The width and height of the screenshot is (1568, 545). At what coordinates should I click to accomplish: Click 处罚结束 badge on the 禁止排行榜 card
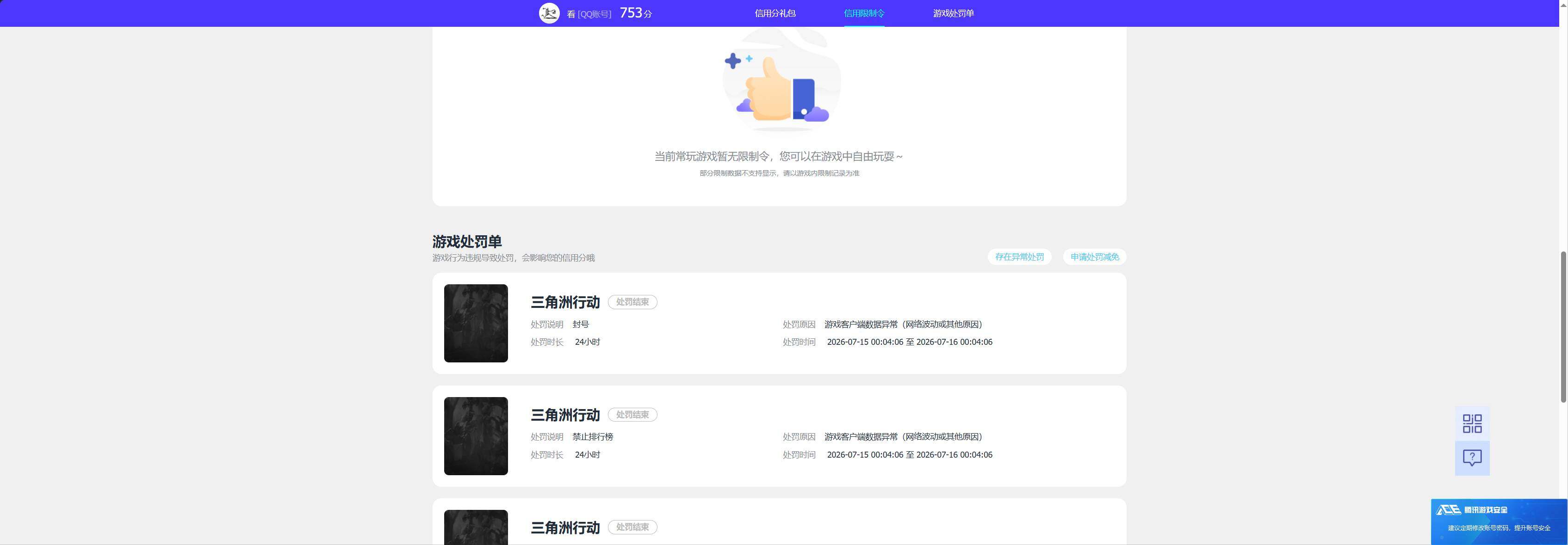click(632, 415)
